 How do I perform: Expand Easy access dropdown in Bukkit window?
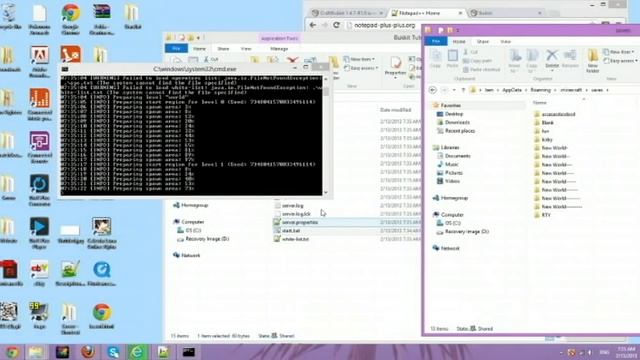click(376, 68)
